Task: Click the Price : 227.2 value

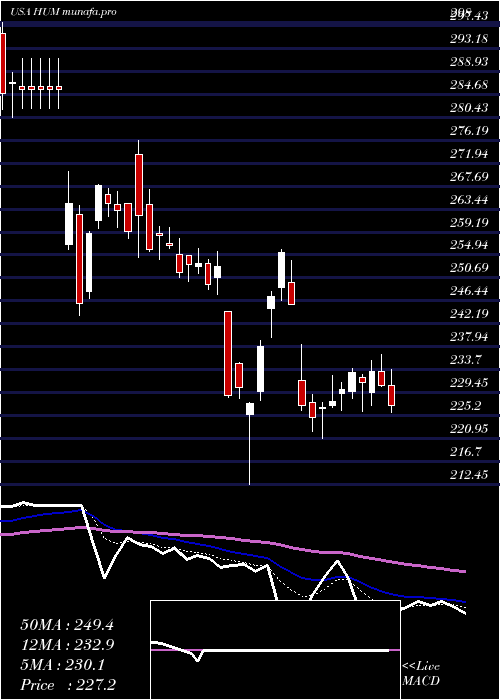Action: click(x=68, y=685)
